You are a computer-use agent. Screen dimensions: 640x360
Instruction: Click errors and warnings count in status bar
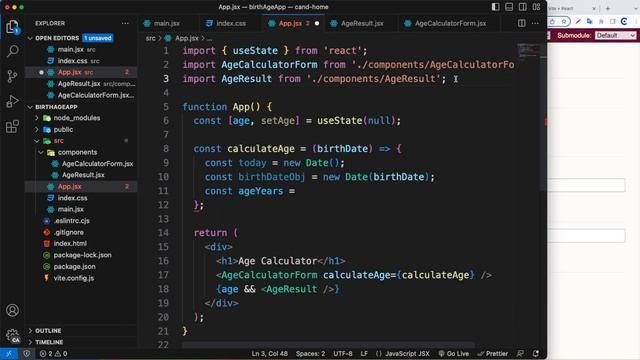[53, 354]
